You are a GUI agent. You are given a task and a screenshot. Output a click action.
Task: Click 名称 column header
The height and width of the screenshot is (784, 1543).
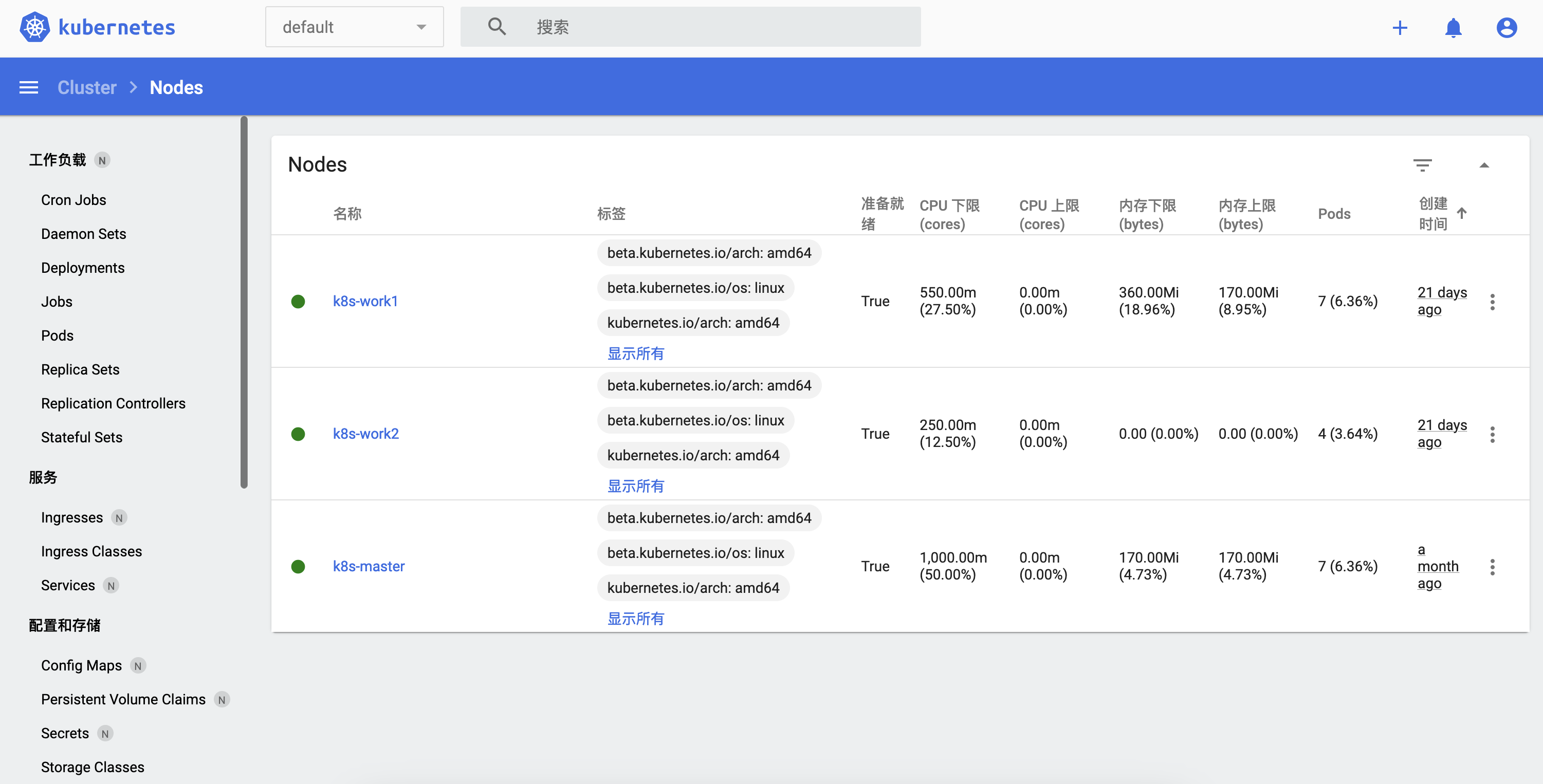coord(347,214)
